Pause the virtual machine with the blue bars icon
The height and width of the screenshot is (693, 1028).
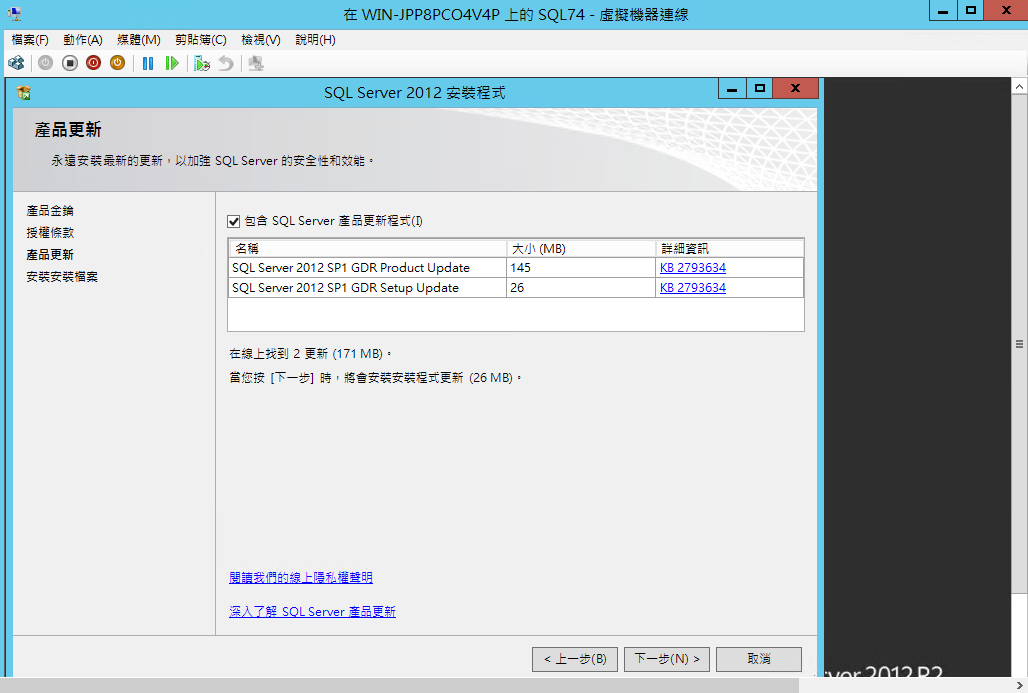148,63
